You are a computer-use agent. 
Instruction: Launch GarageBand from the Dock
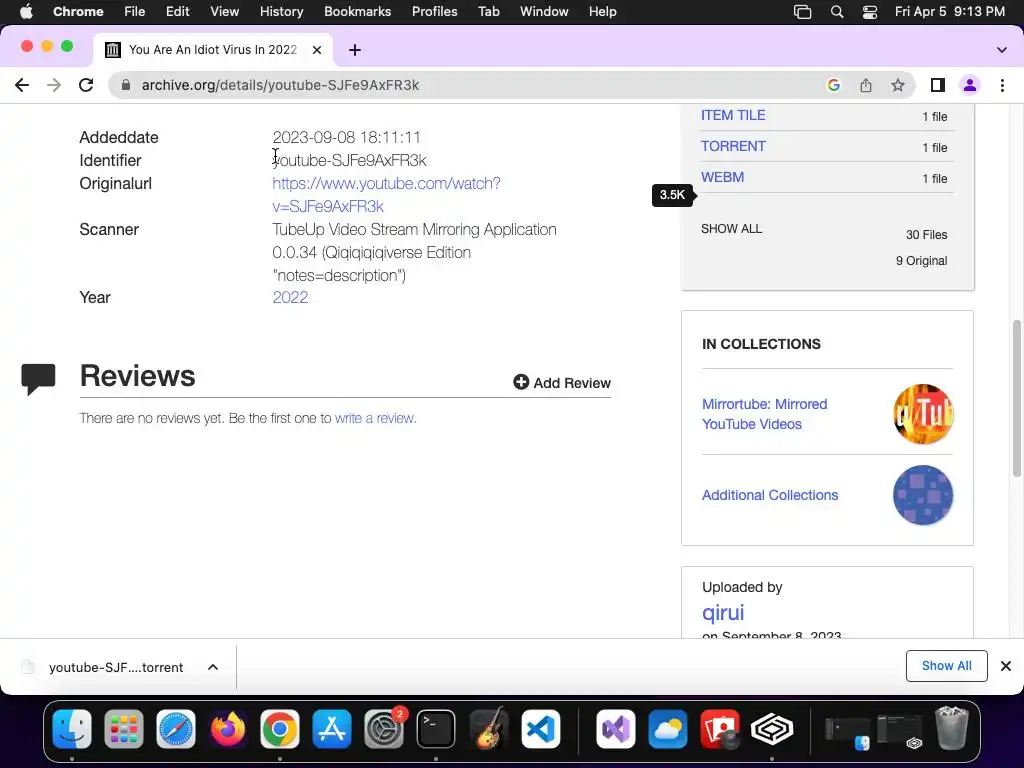coord(488,729)
